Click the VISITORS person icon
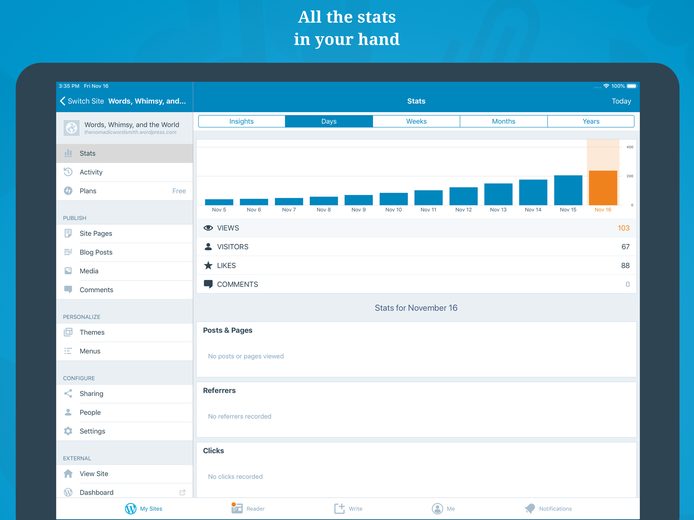 pos(208,247)
